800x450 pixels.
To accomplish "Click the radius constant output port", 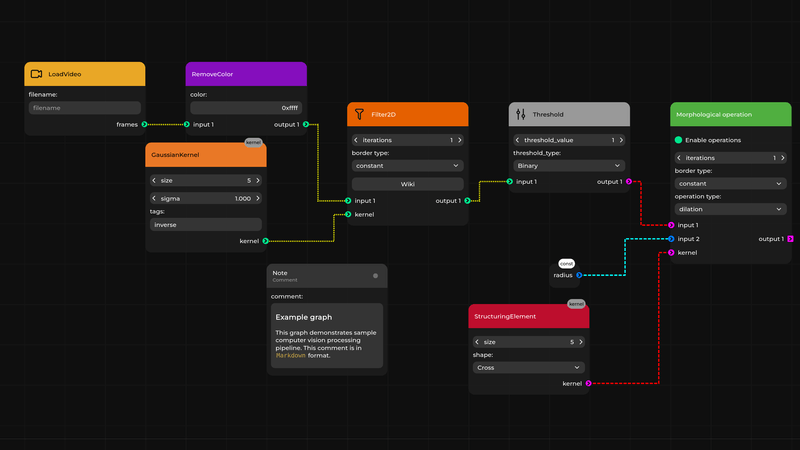I will click(579, 274).
